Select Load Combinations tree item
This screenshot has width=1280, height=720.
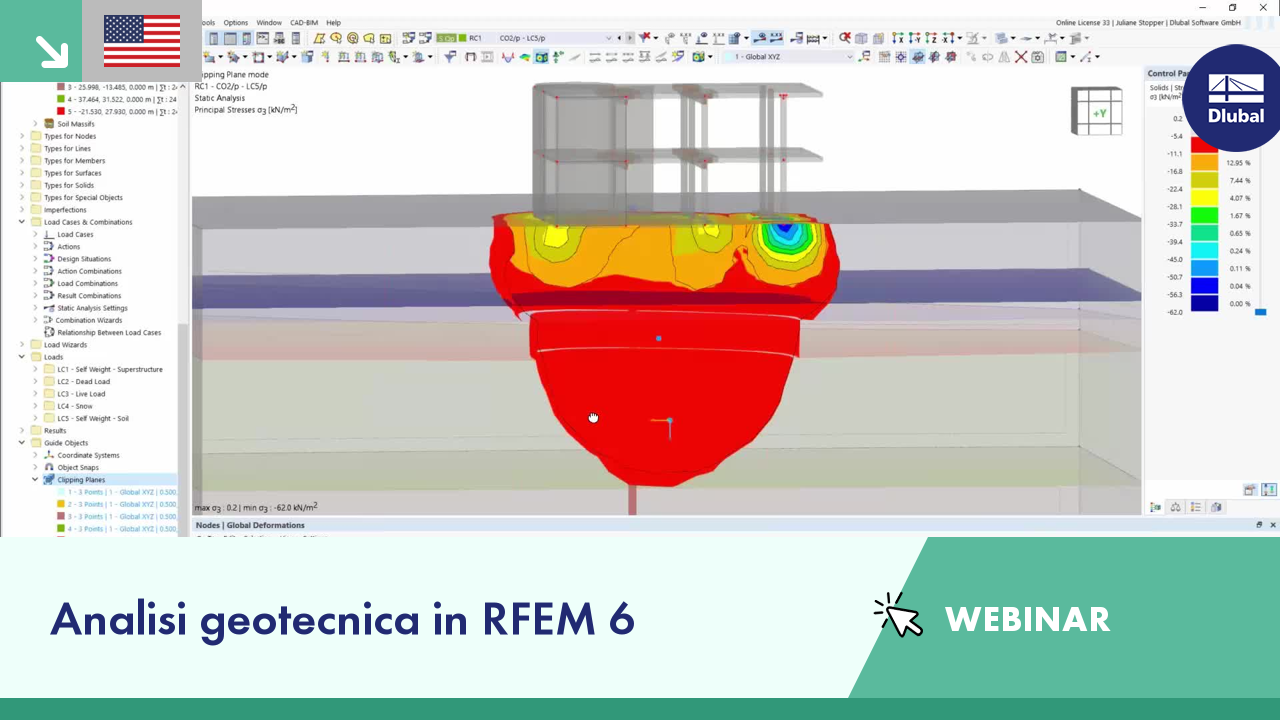point(87,283)
